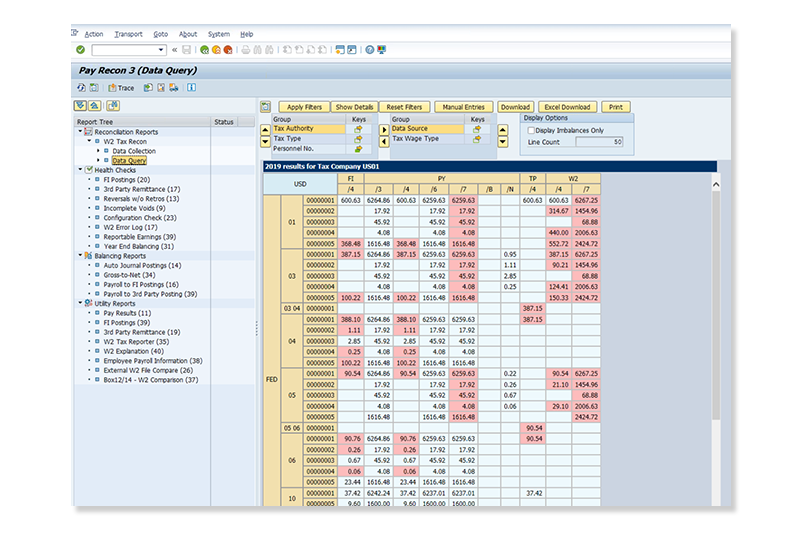Select Gross-to-Net (34) report
Image resolution: width=800 pixels, height=534 pixels.
129,275
